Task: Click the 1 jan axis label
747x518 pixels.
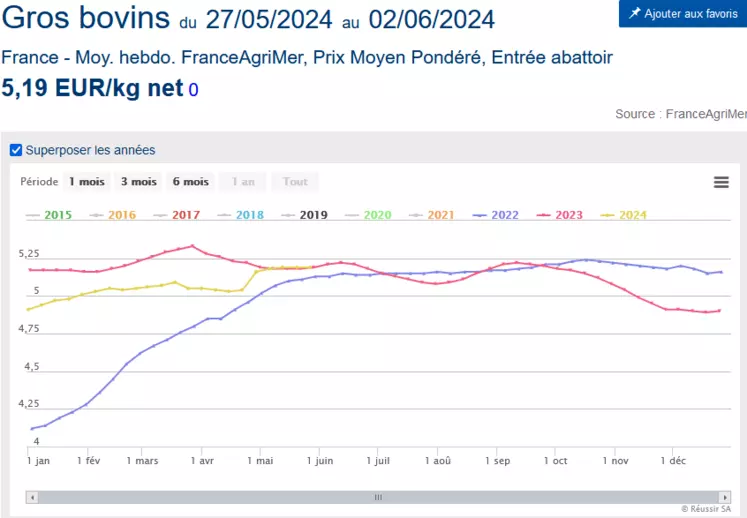Action: (38, 461)
